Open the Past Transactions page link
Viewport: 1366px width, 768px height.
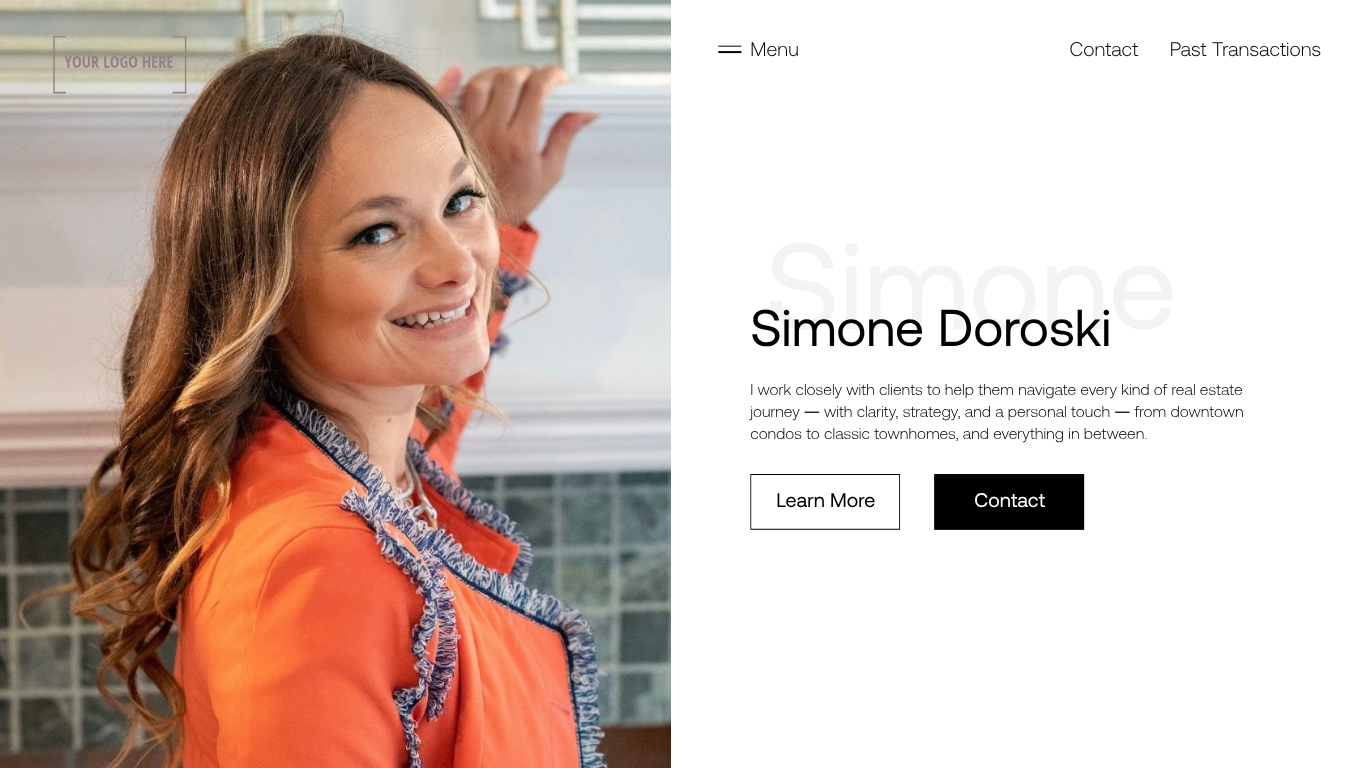[1245, 50]
